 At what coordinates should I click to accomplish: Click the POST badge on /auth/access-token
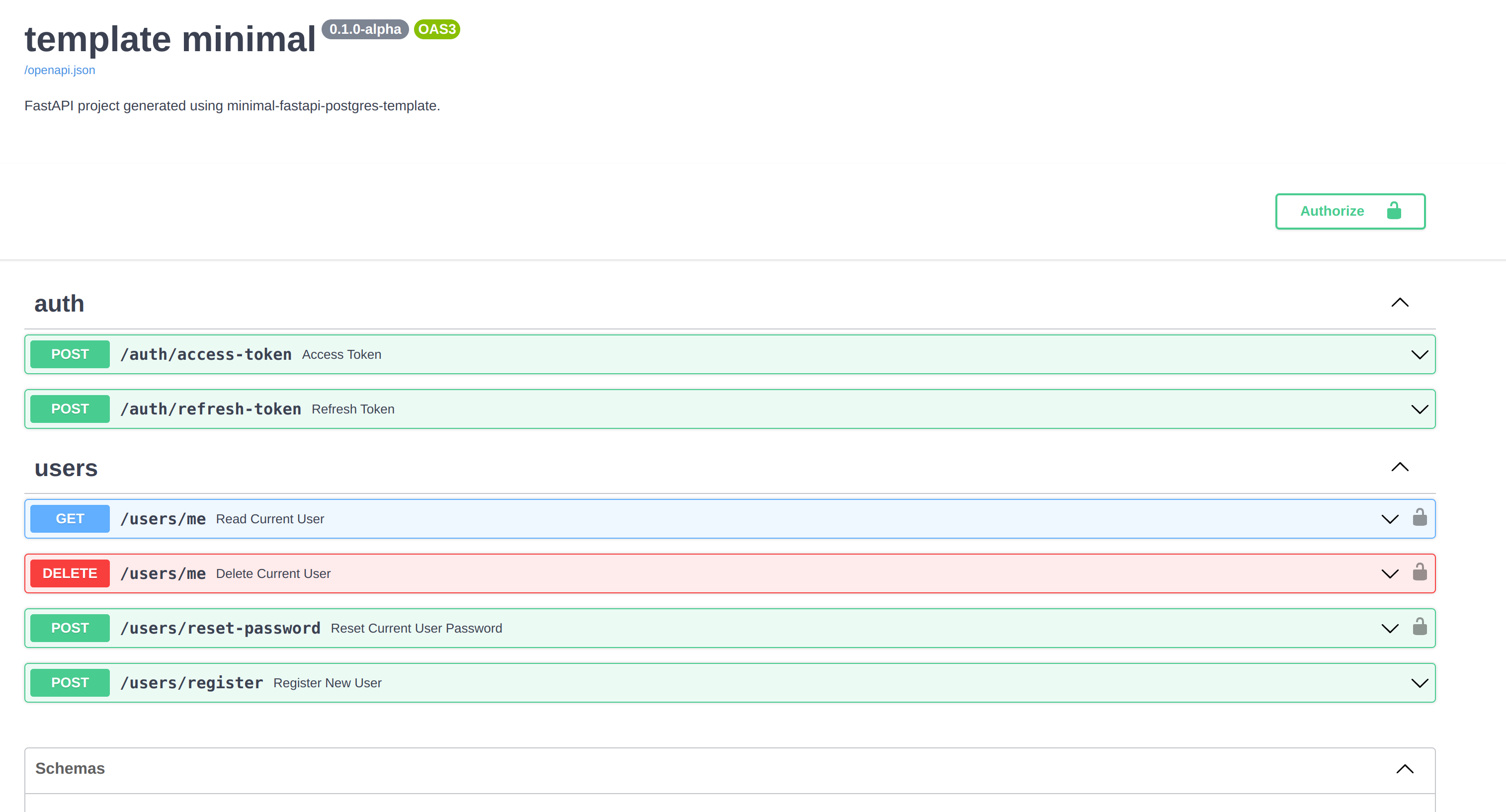pyautogui.click(x=69, y=354)
